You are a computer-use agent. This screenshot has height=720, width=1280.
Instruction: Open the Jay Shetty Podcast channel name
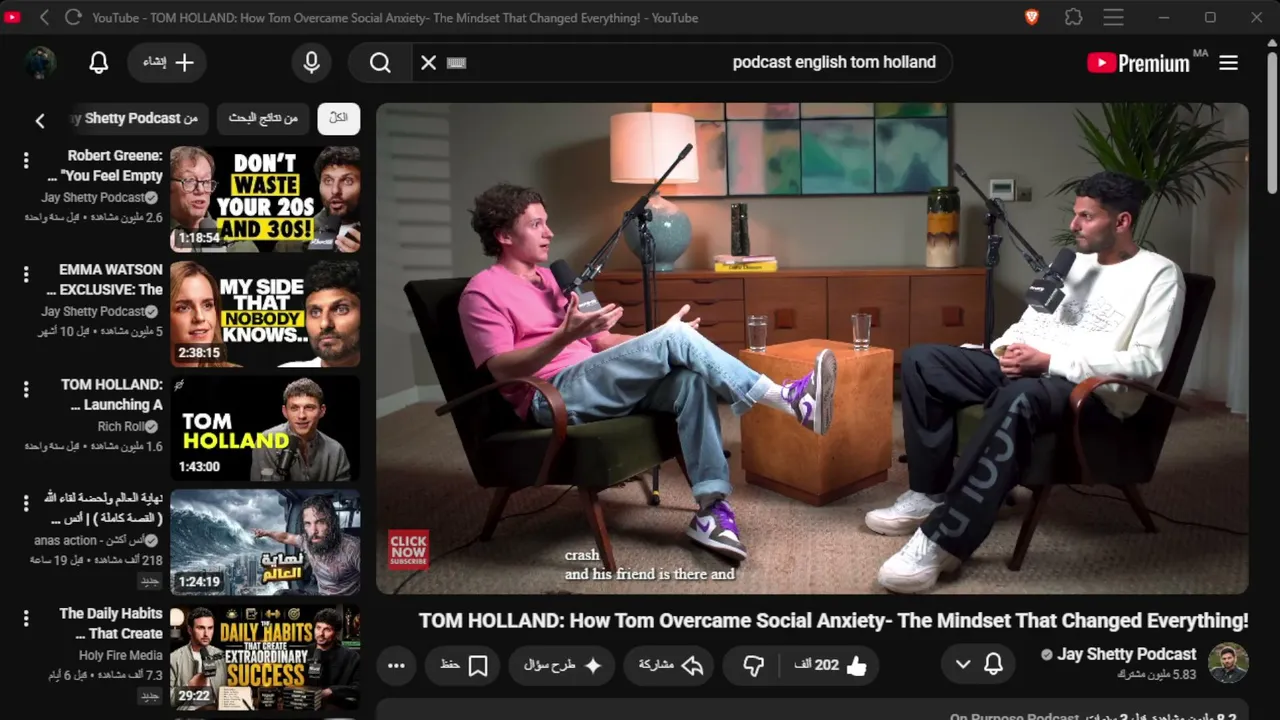(x=1126, y=654)
